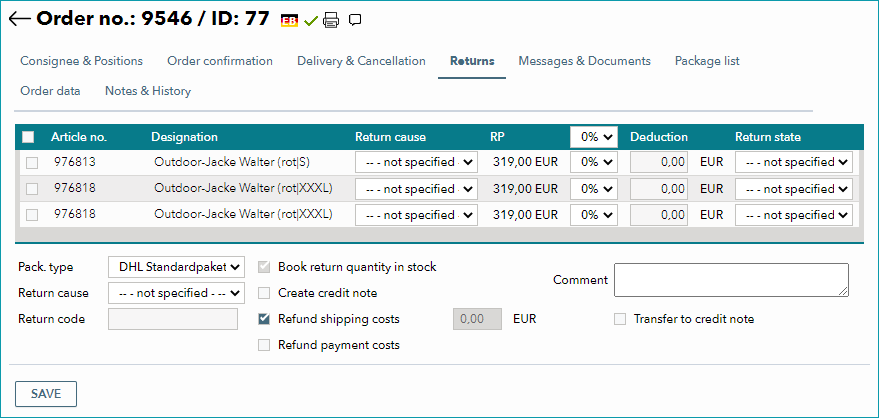879x418 pixels.
Task: Click the Deduction field for article 976813
Action: coord(659,162)
